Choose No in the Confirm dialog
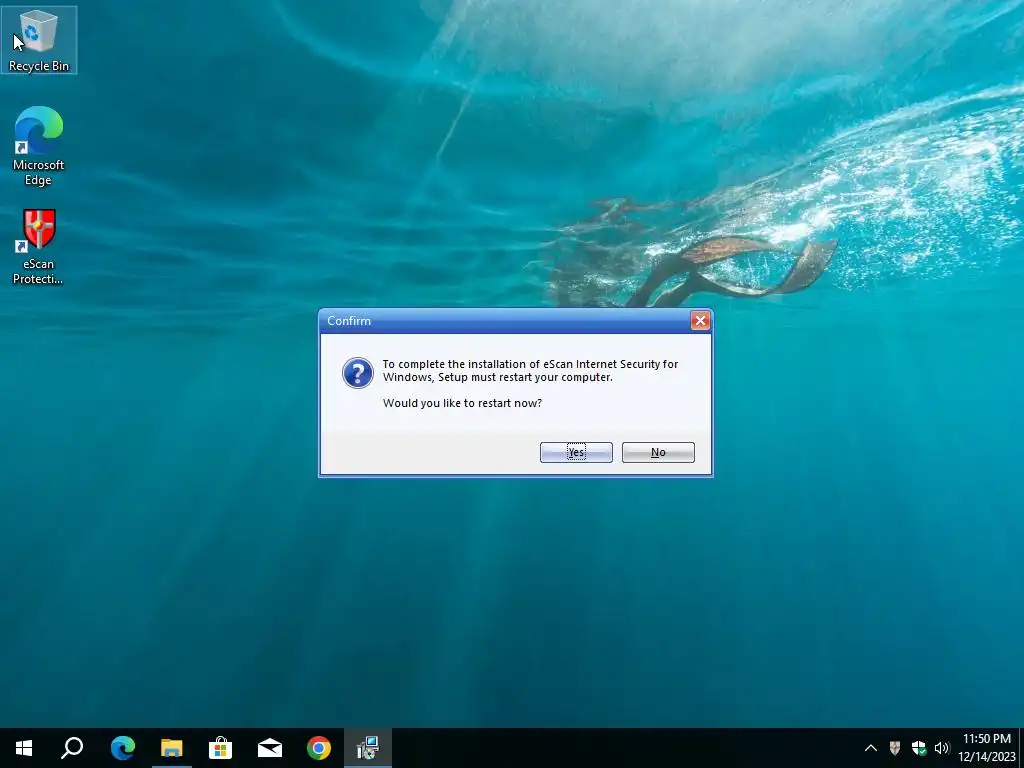This screenshot has width=1024, height=768. tap(658, 452)
